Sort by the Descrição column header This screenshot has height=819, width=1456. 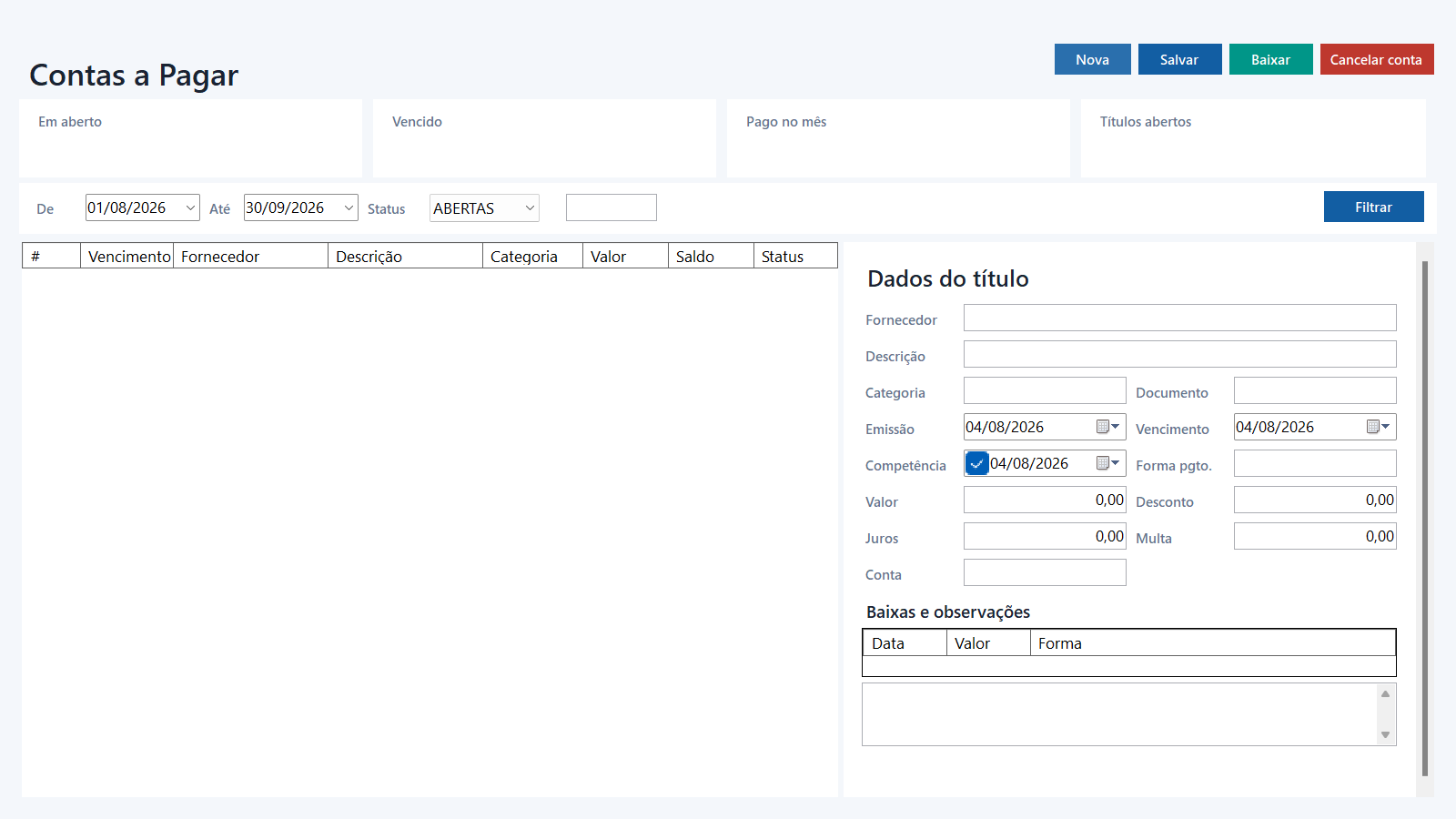pos(405,256)
